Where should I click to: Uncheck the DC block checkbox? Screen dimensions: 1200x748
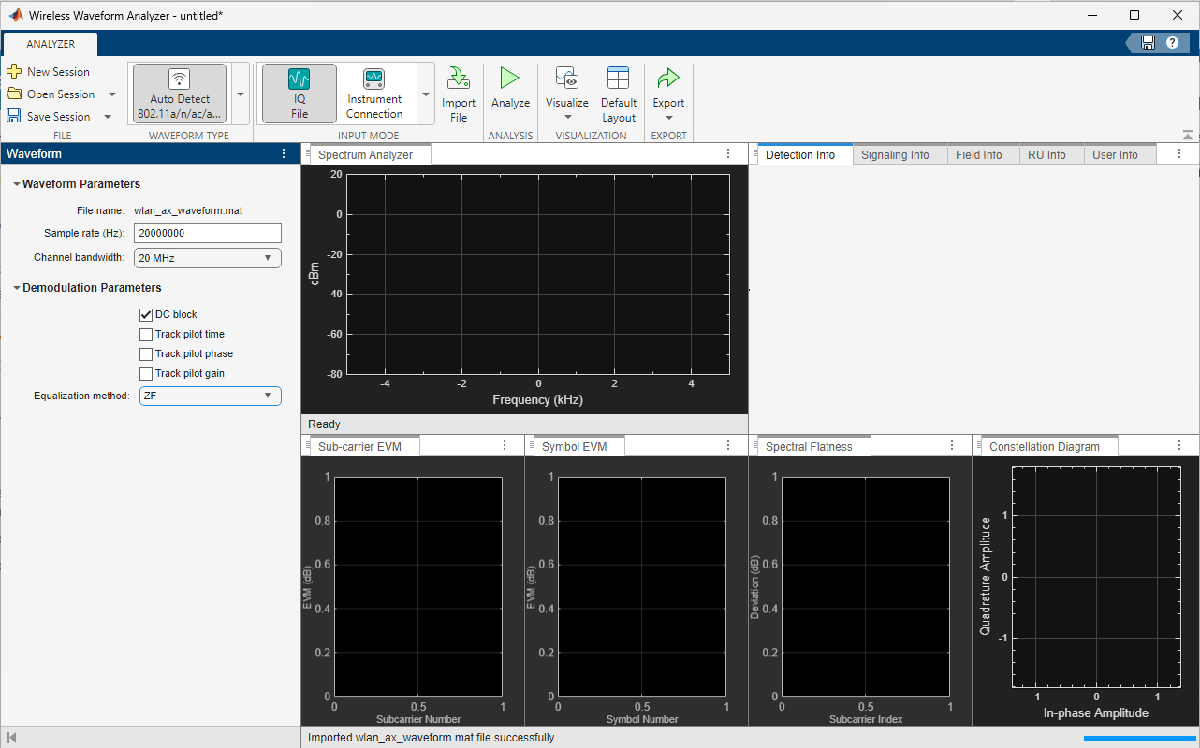pos(146,314)
